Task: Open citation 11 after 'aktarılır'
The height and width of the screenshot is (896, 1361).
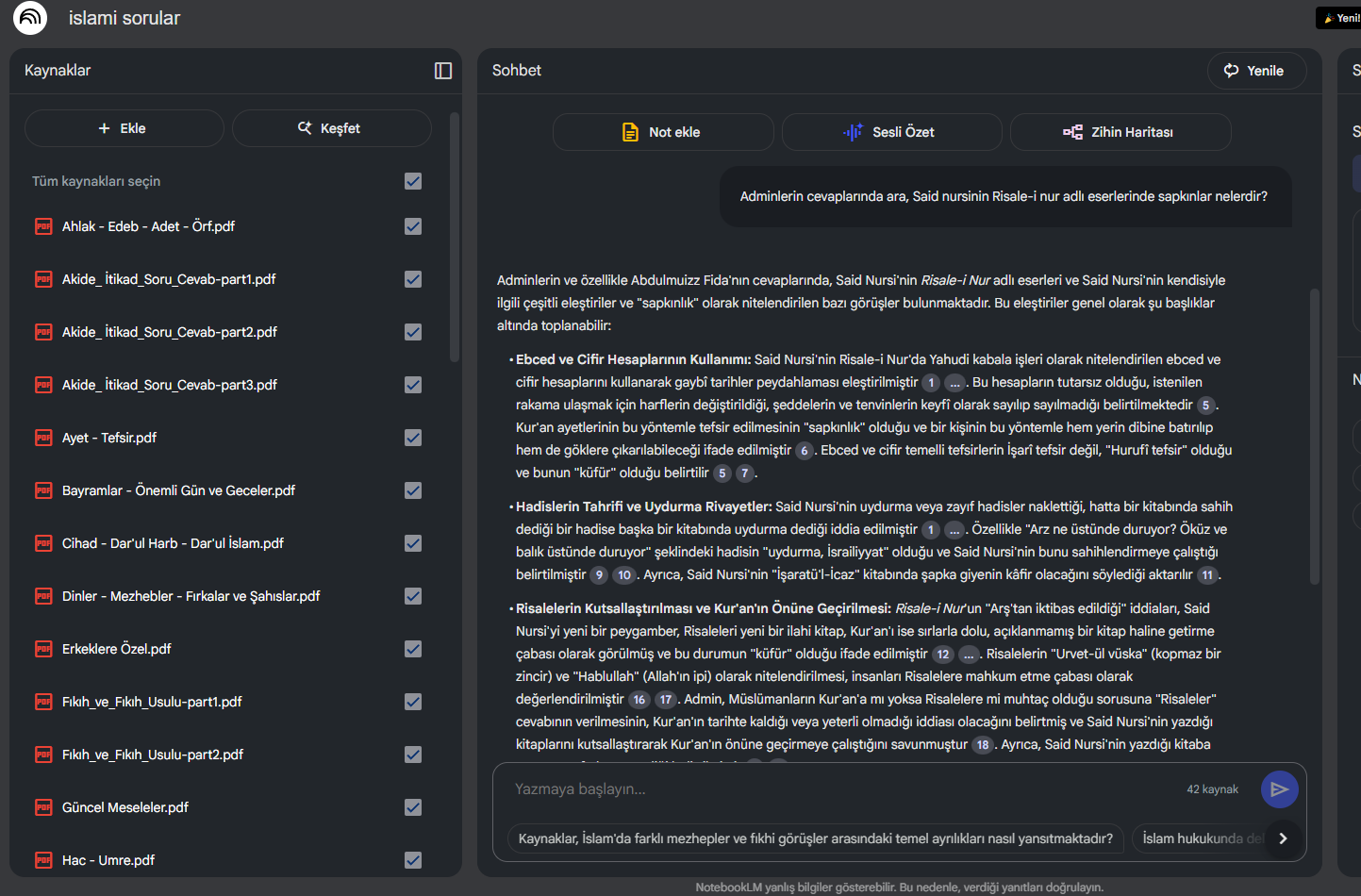Action: (1207, 575)
